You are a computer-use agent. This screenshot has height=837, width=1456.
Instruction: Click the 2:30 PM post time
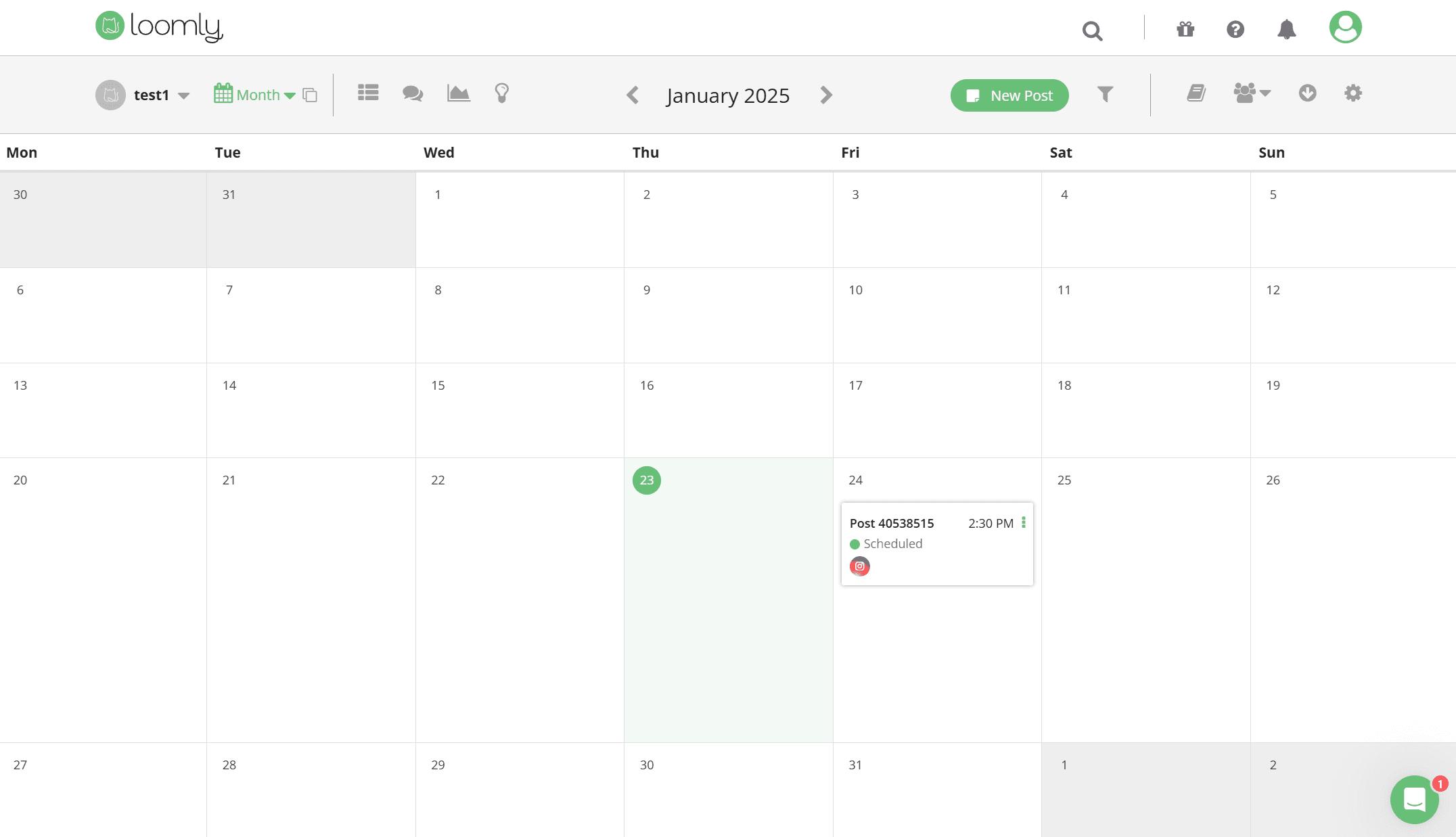pyautogui.click(x=991, y=523)
